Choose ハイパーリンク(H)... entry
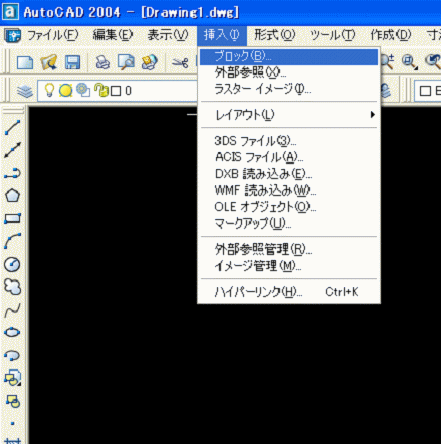The width and height of the screenshot is (441, 444). 289,292
